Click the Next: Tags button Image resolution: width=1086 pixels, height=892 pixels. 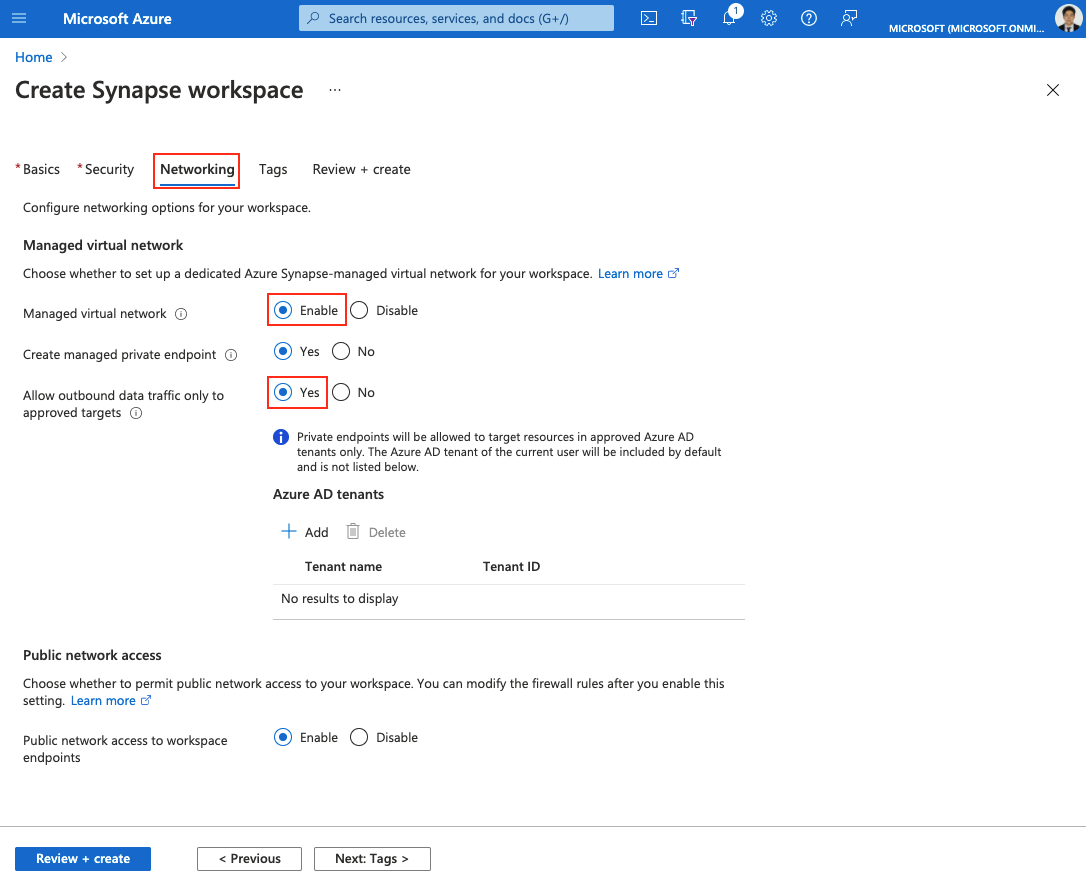point(372,858)
